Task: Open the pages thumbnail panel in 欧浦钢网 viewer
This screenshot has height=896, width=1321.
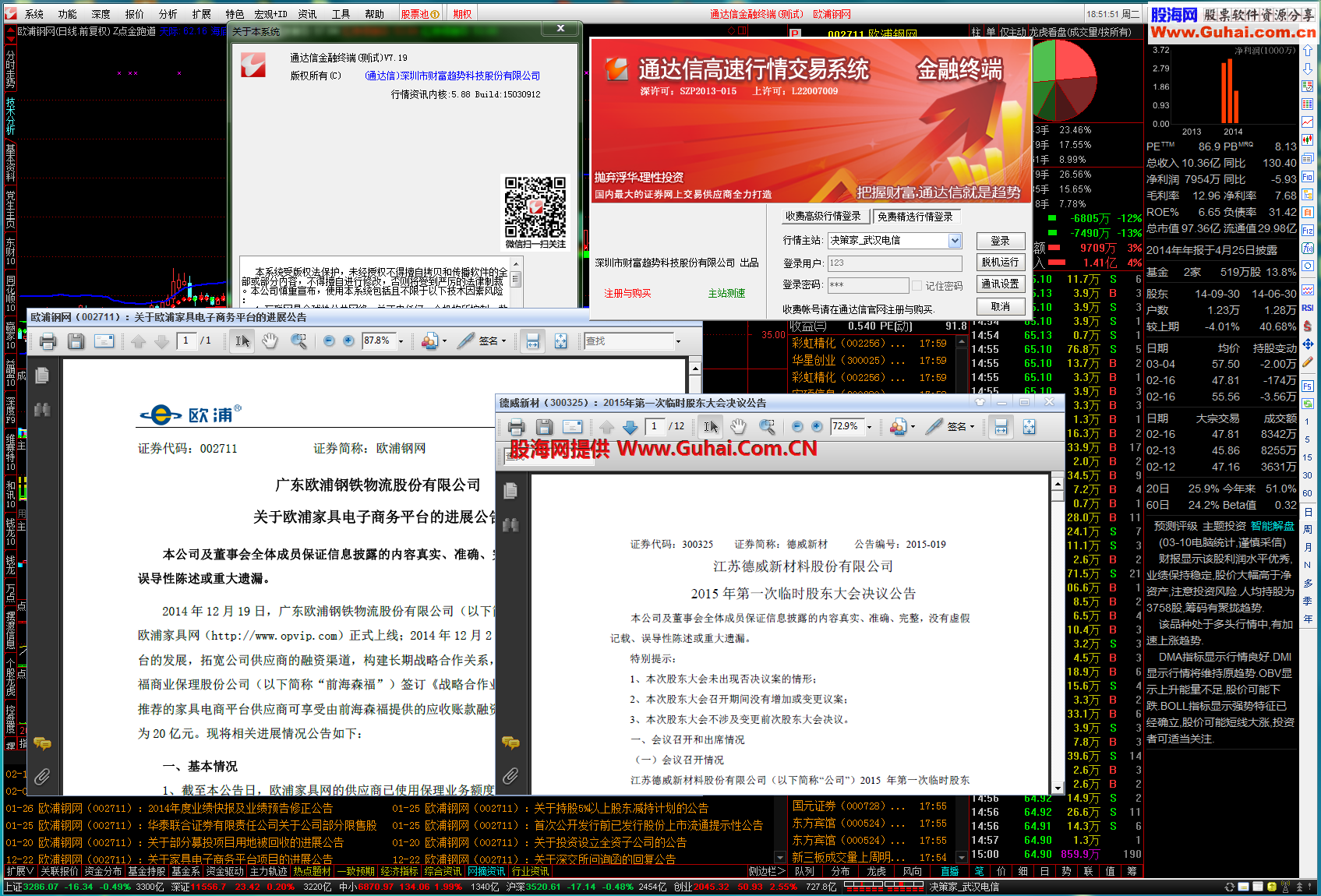Action: pyautogui.click(x=42, y=376)
